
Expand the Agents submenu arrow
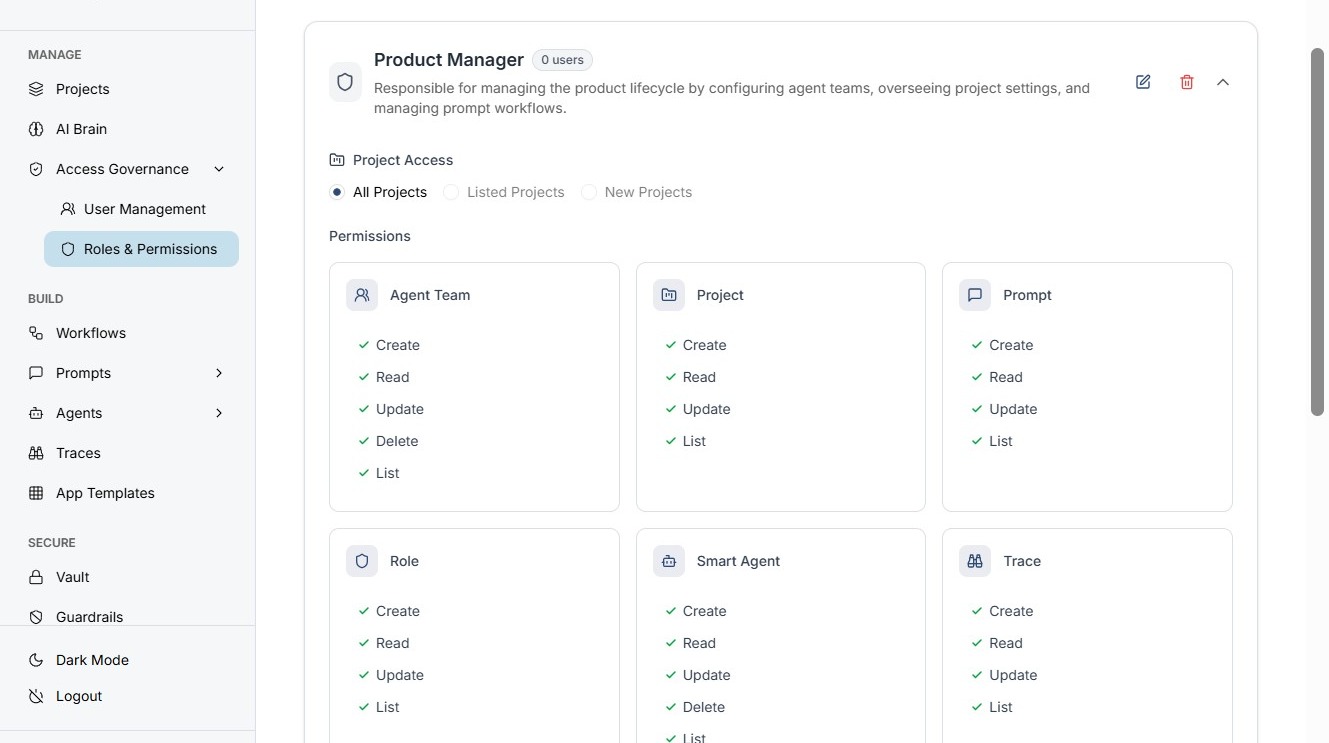coord(219,413)
